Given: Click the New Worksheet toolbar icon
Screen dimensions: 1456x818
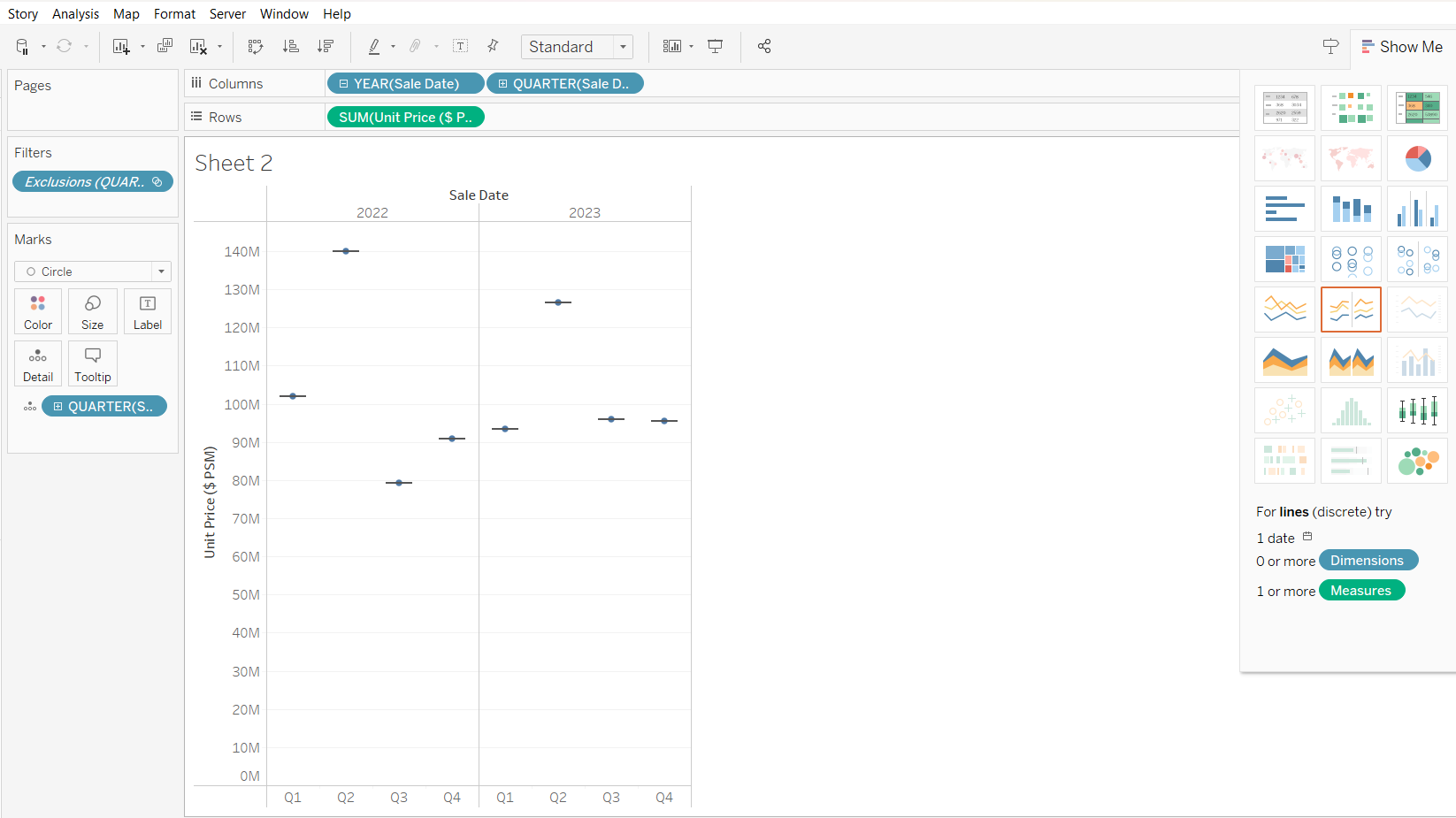Looking at the screenshot, I should (121, 47).
